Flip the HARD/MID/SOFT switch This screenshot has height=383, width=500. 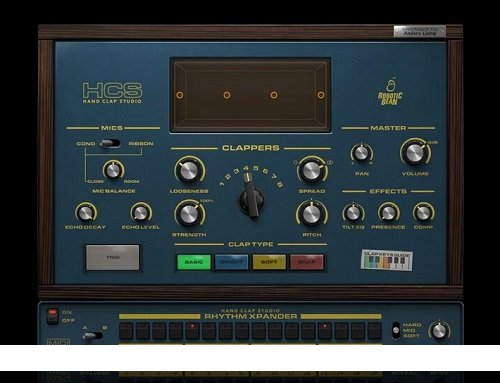click(396, 330)
